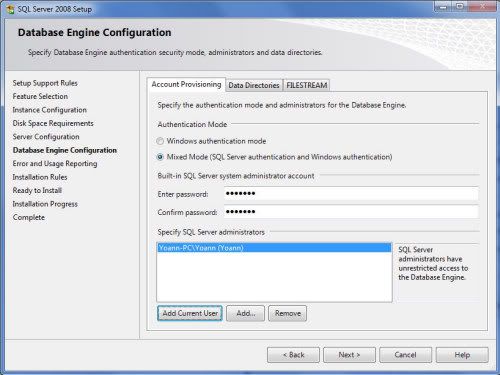Select Windows authentication mode radio button

[x=160, y=141]
